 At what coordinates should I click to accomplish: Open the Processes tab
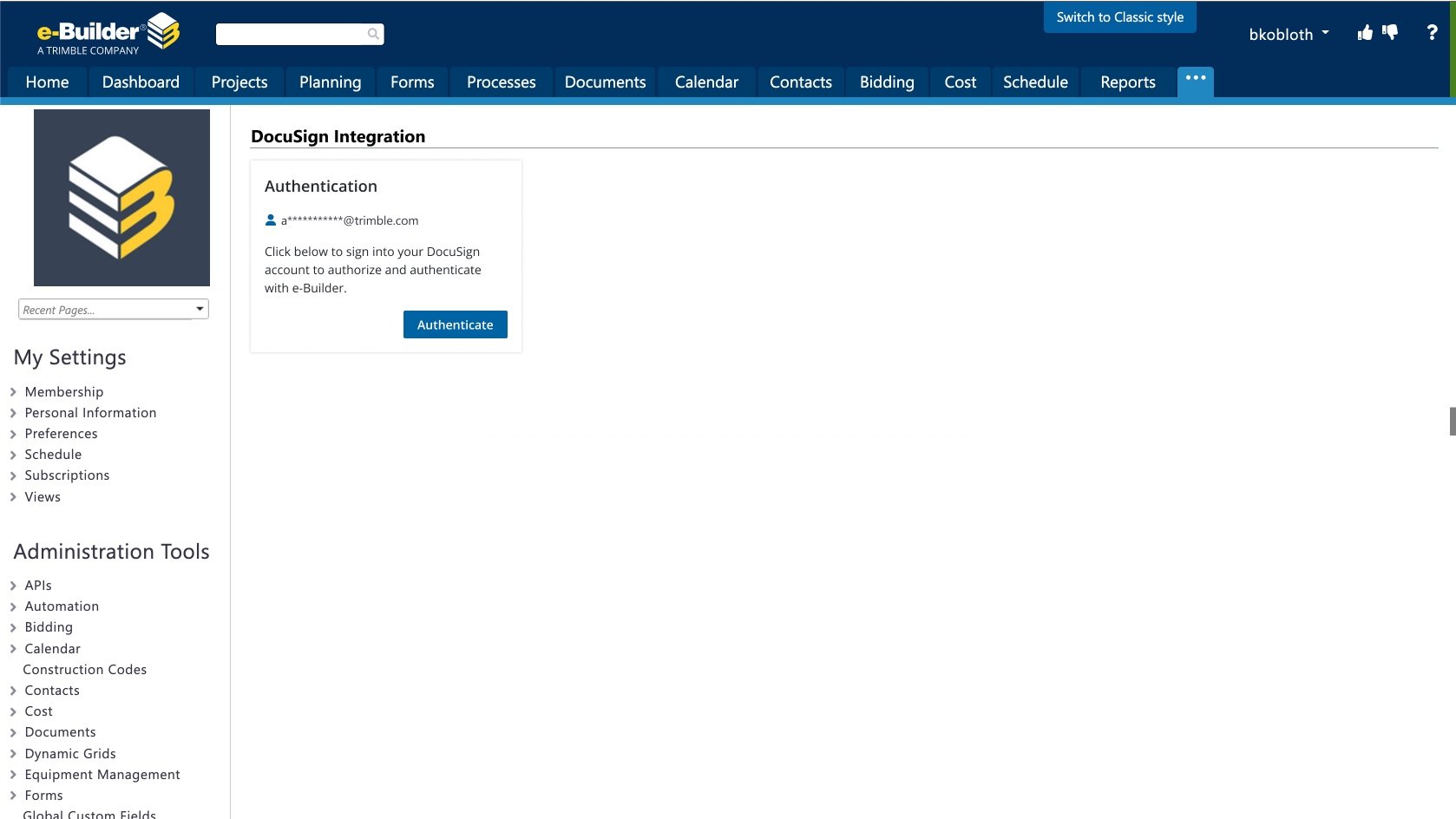coord(501,82)
